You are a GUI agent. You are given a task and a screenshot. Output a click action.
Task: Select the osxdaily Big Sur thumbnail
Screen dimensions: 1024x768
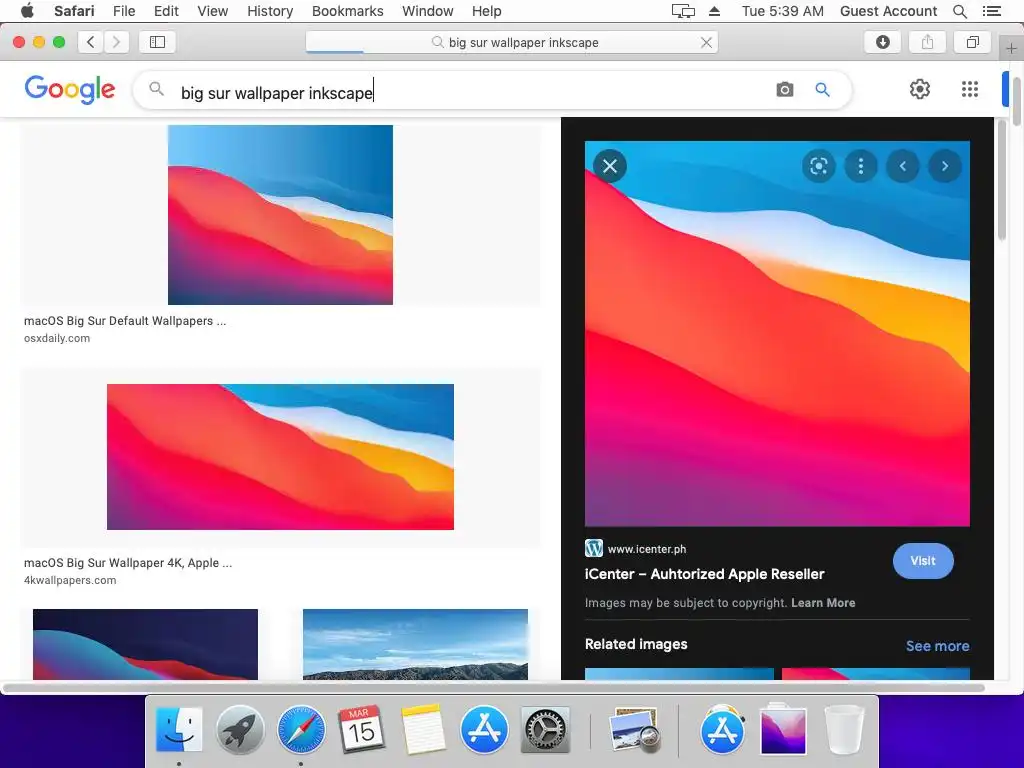280,215
